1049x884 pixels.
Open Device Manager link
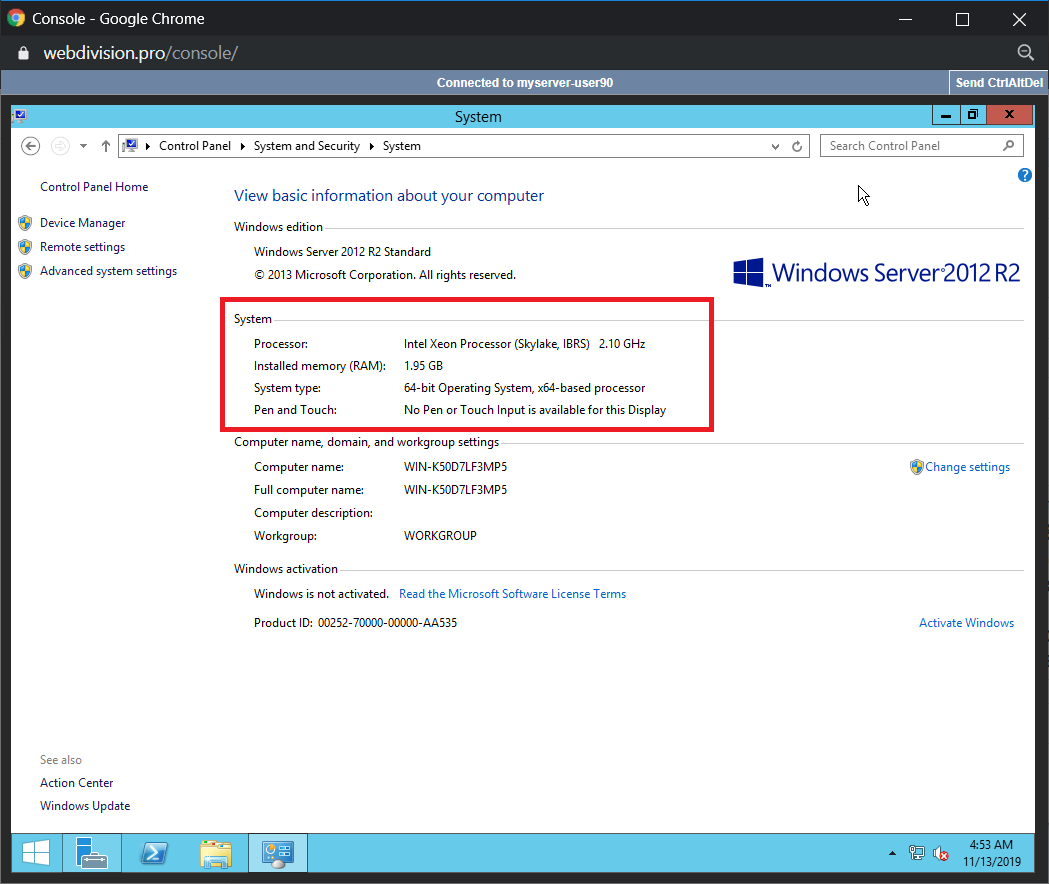[x=82, y=223]
